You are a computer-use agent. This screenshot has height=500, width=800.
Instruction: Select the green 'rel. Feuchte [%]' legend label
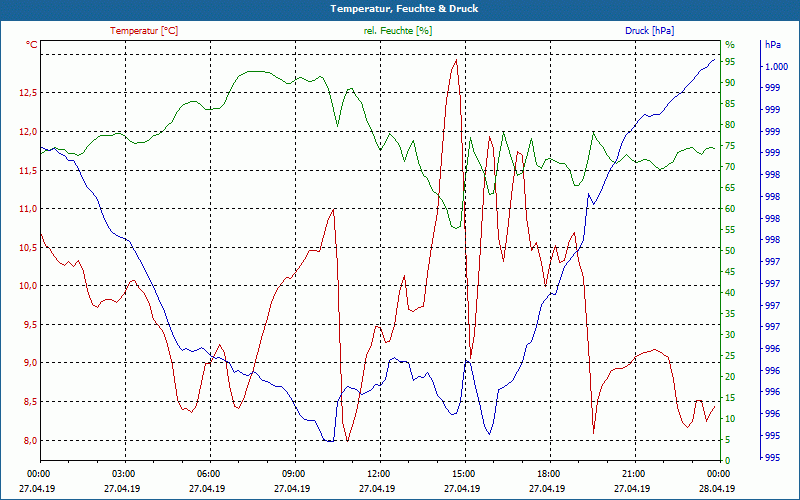(x=397, y=31)
